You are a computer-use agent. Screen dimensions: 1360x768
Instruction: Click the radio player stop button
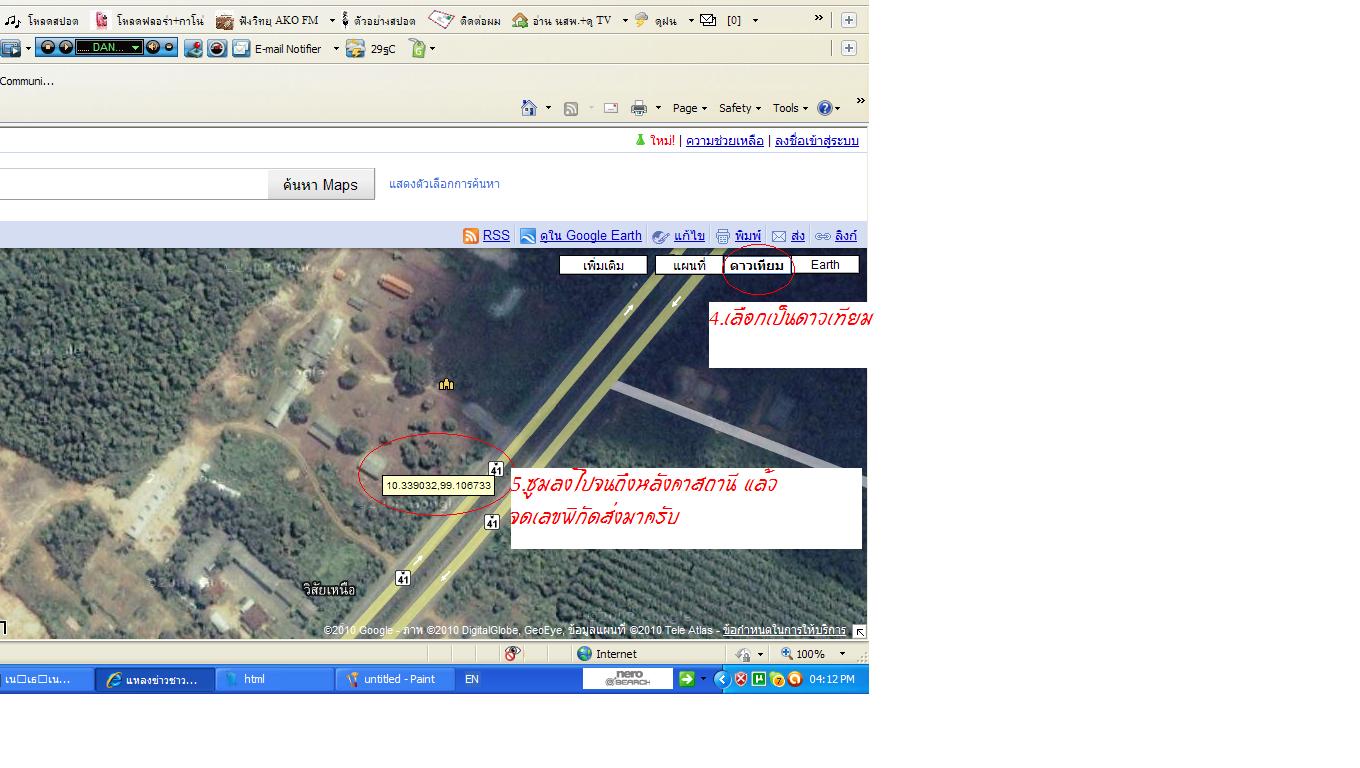(x=49, y=47)
